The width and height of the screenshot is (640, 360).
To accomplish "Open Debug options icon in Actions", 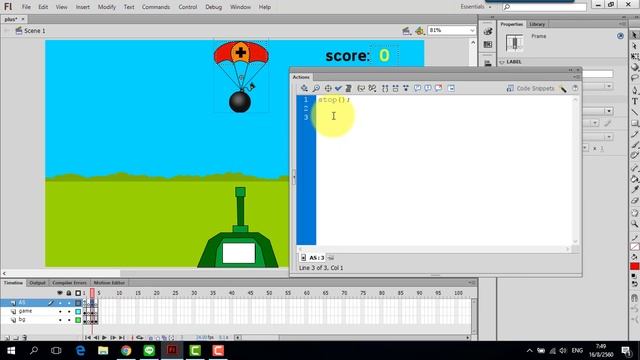I will coord(372,88).
